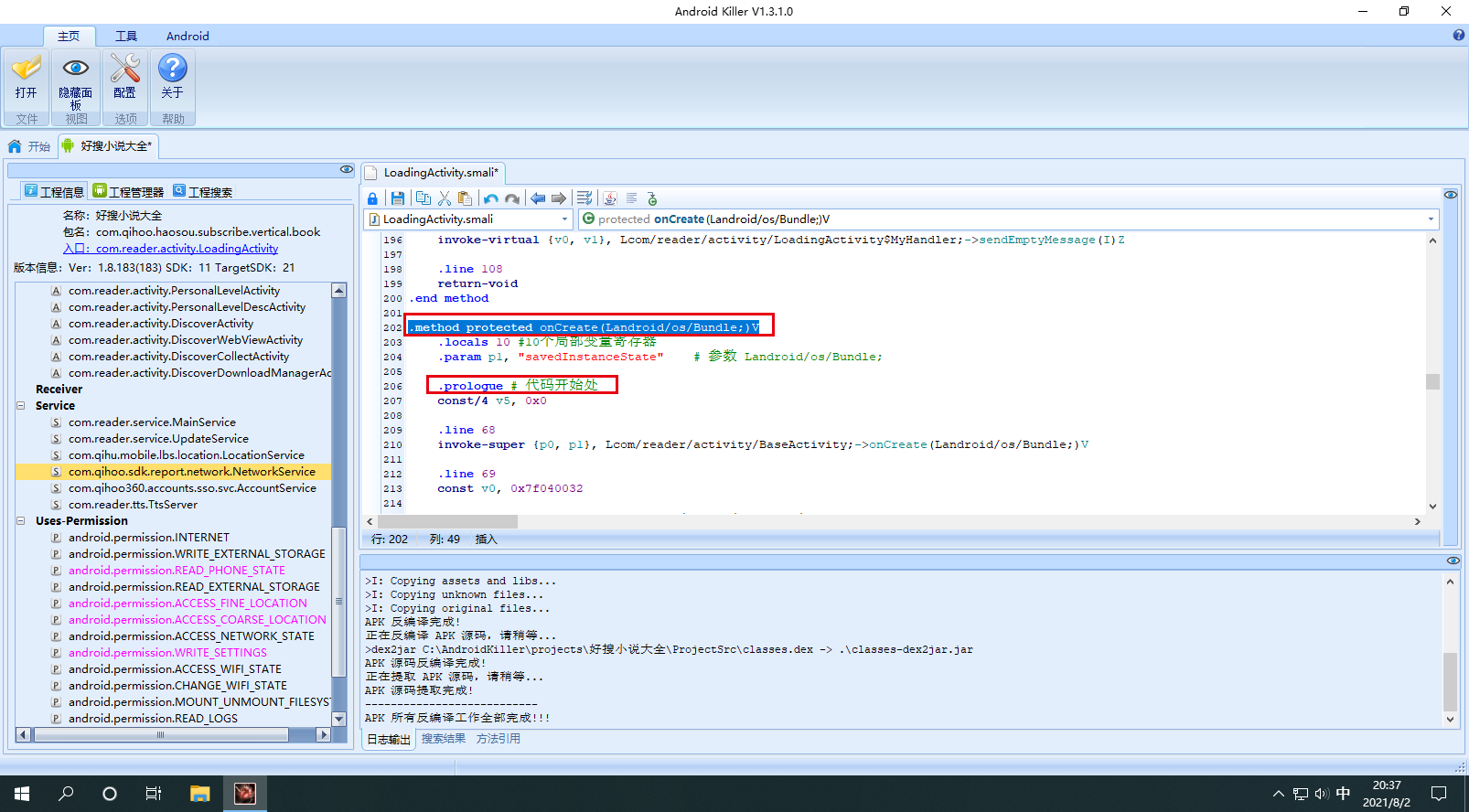1469x812 pixels.
Task: Open taskbar search magnifier
Action: (x=66, y=794)
